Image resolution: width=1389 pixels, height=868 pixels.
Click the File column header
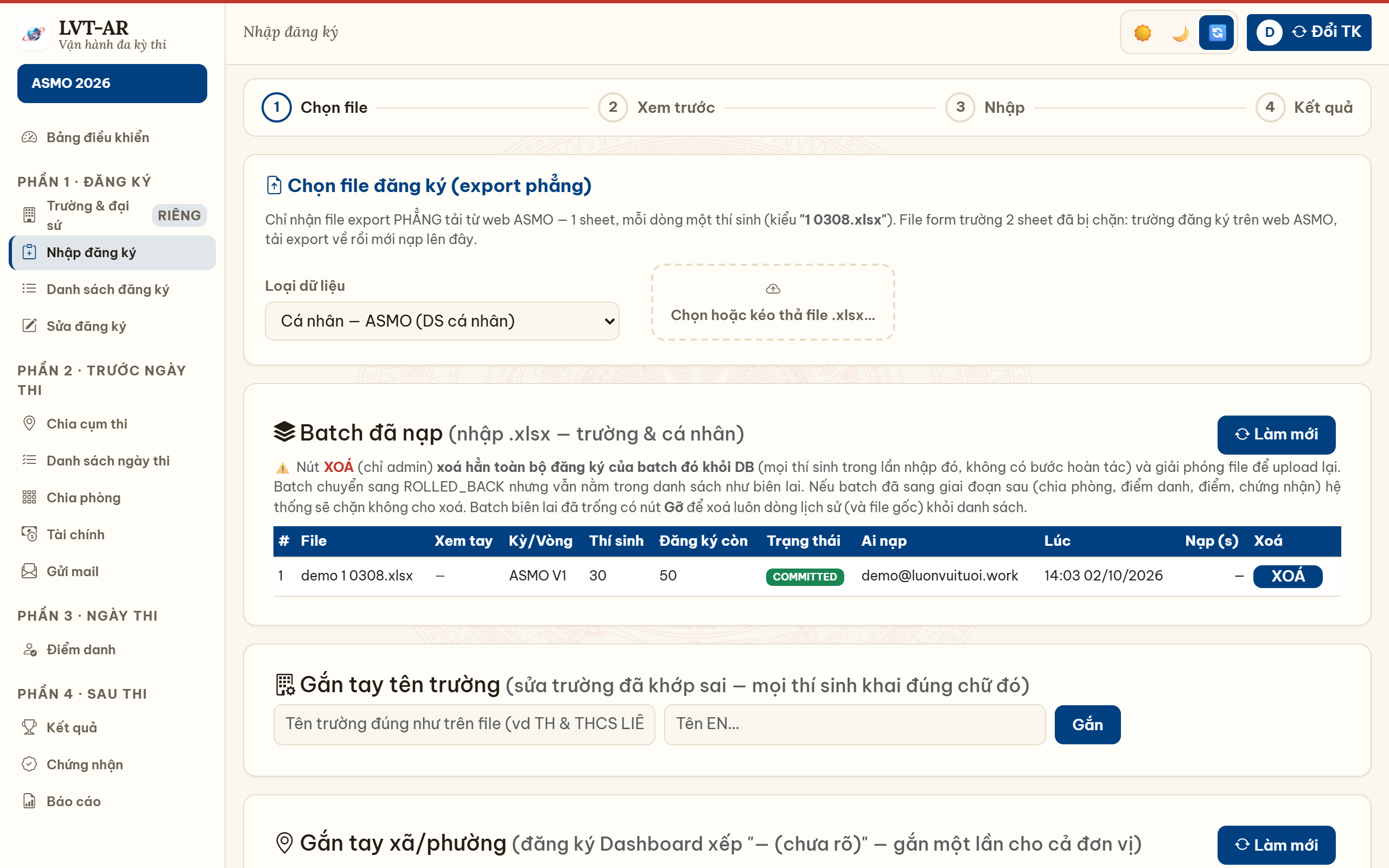[314, 541]
